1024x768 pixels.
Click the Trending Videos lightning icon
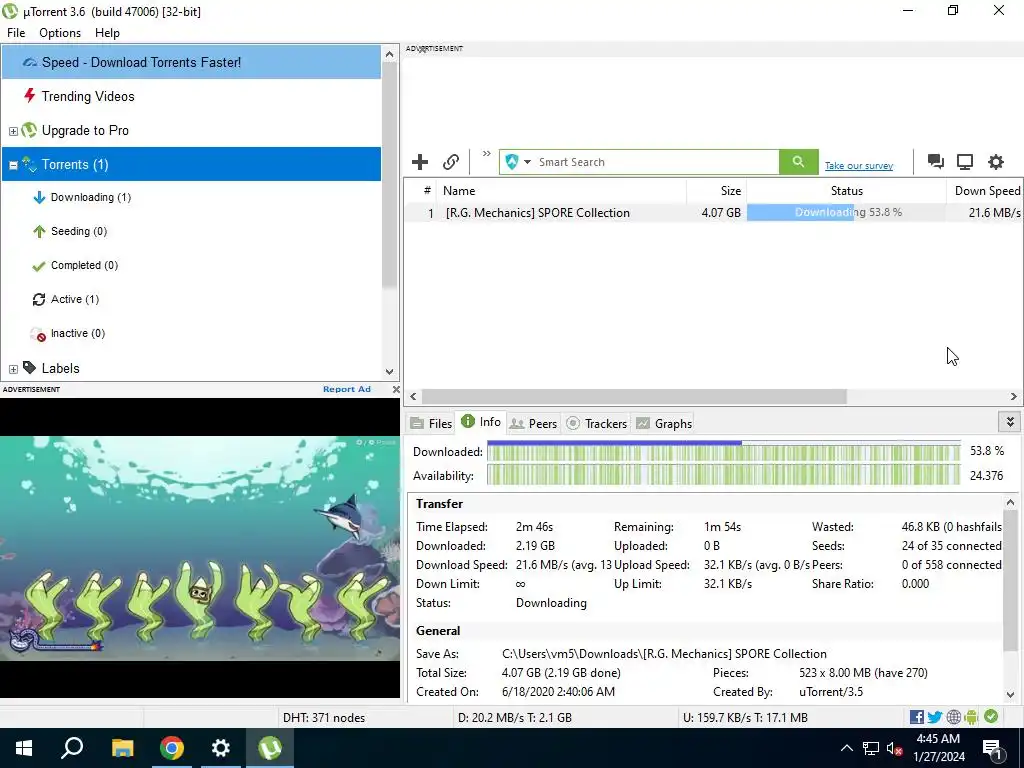coord(29,96)
